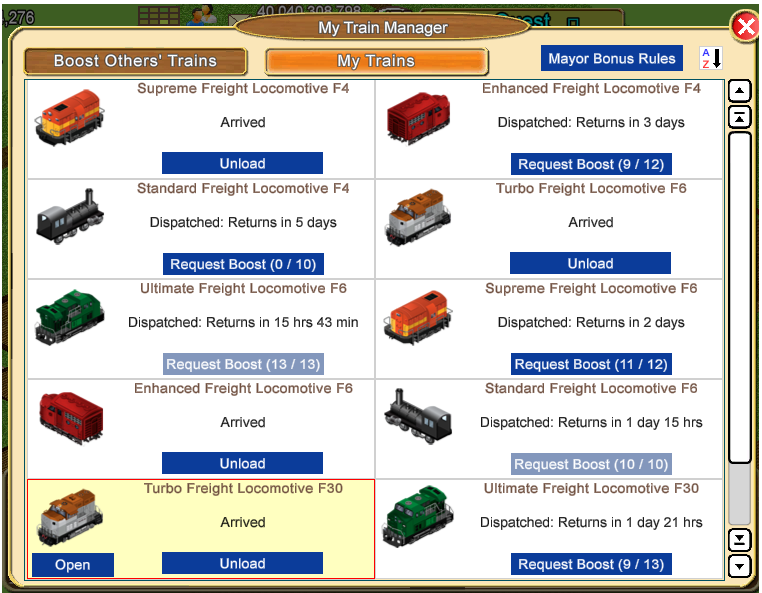Viewport: 762px width, 593px height.
Task: Unload Turbo Freight Locomotive F30
Action: click(x=242, y=563)
